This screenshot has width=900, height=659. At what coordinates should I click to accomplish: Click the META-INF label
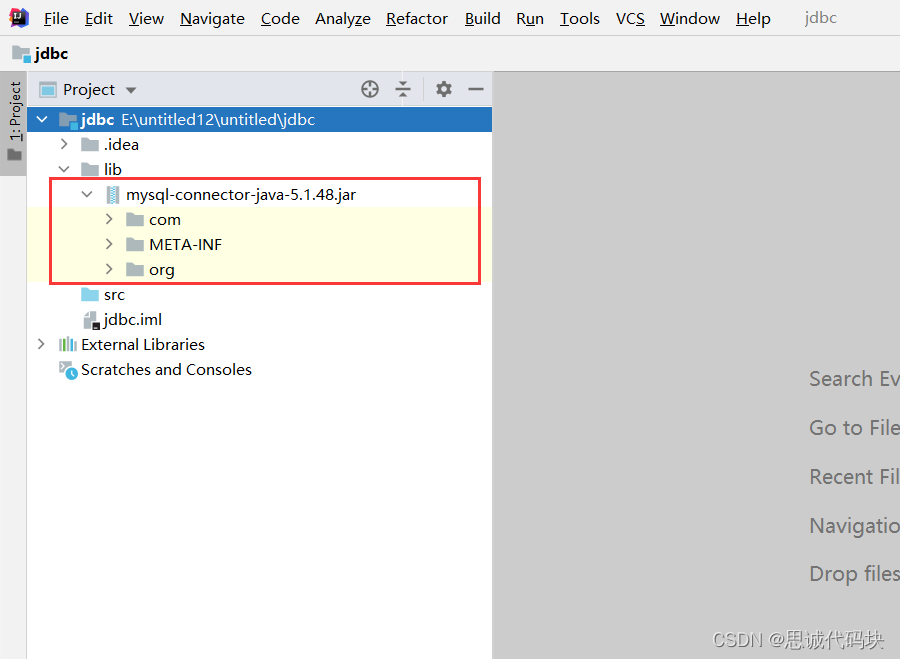click(x=185, y=245)
